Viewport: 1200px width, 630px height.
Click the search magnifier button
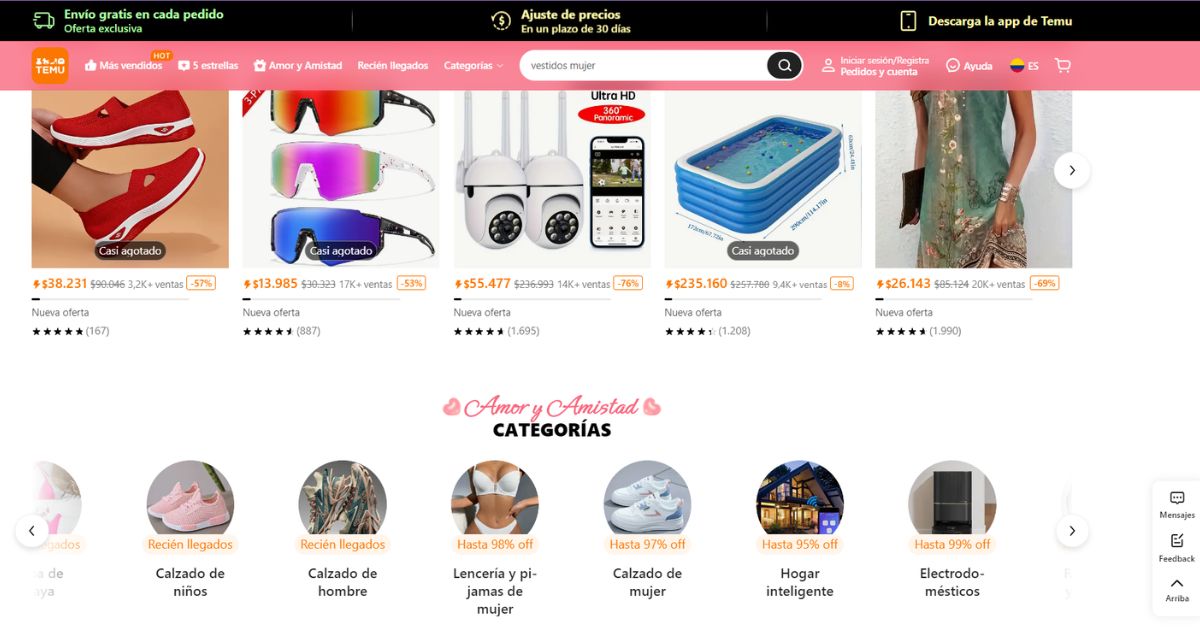[784, 65]
